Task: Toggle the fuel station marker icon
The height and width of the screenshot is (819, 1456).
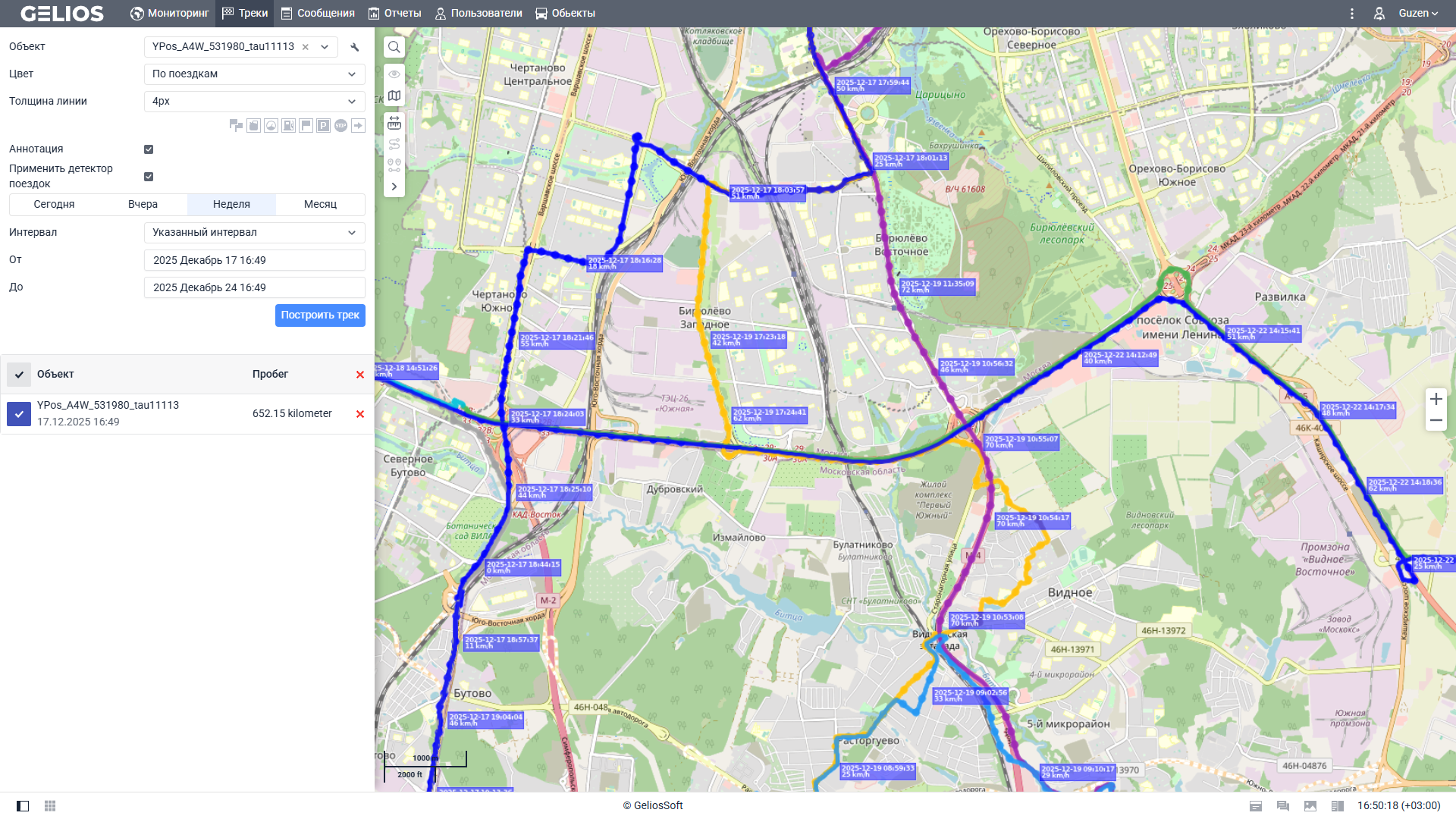Action: coord(288,126)
